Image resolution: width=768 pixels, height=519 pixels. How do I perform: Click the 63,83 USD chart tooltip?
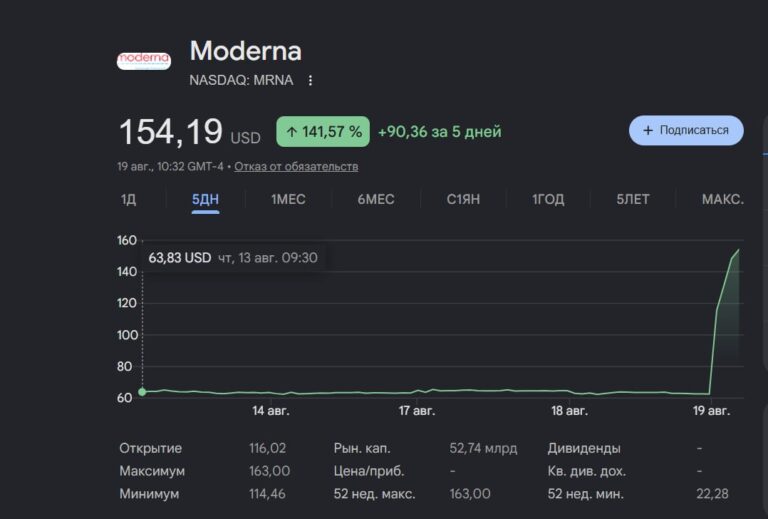(233, 258)
